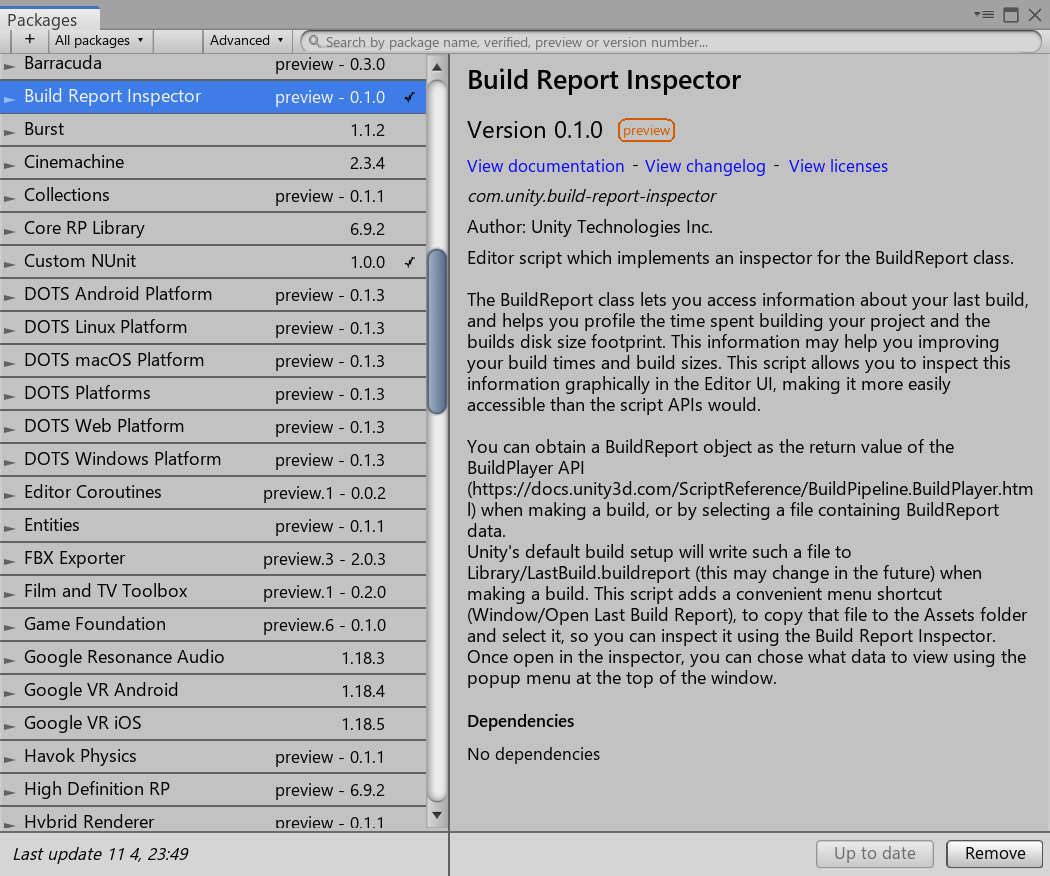This screenshot has height=876, width=1050.
Task: Select the Havok Physics package
Action: [150, 756]
